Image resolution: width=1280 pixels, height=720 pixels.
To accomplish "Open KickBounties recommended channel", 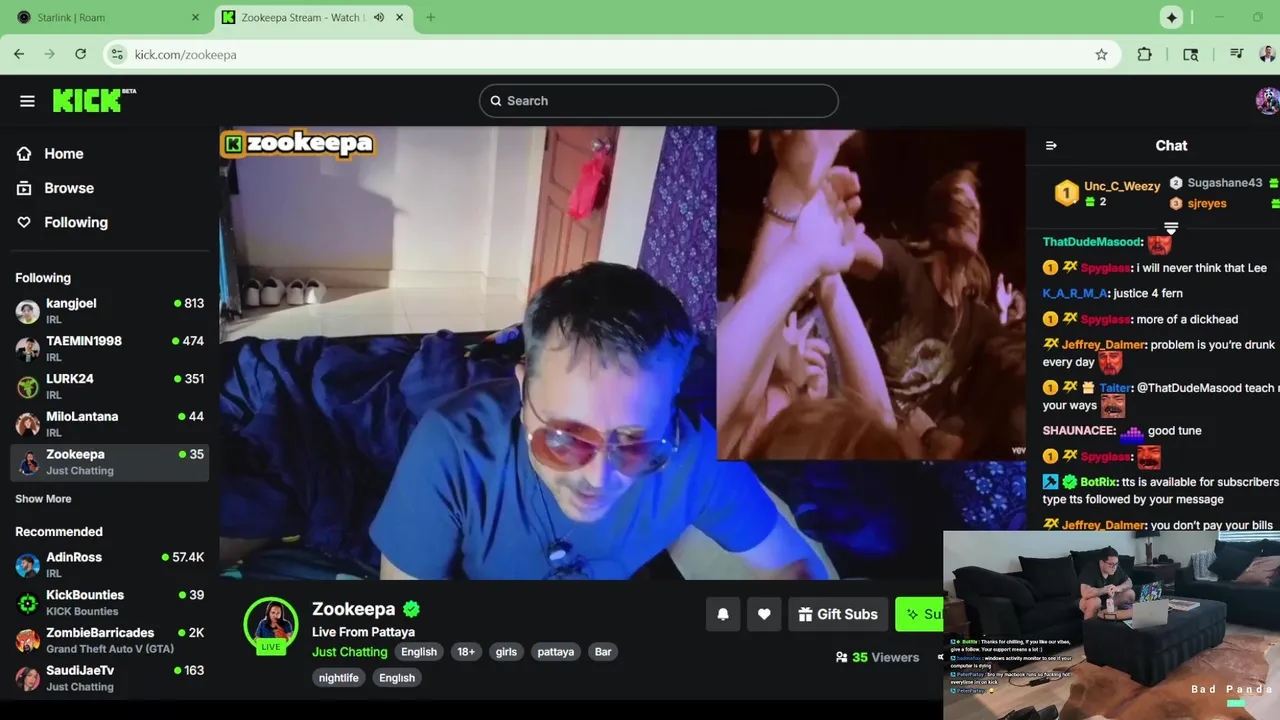I will coord(110,602).
